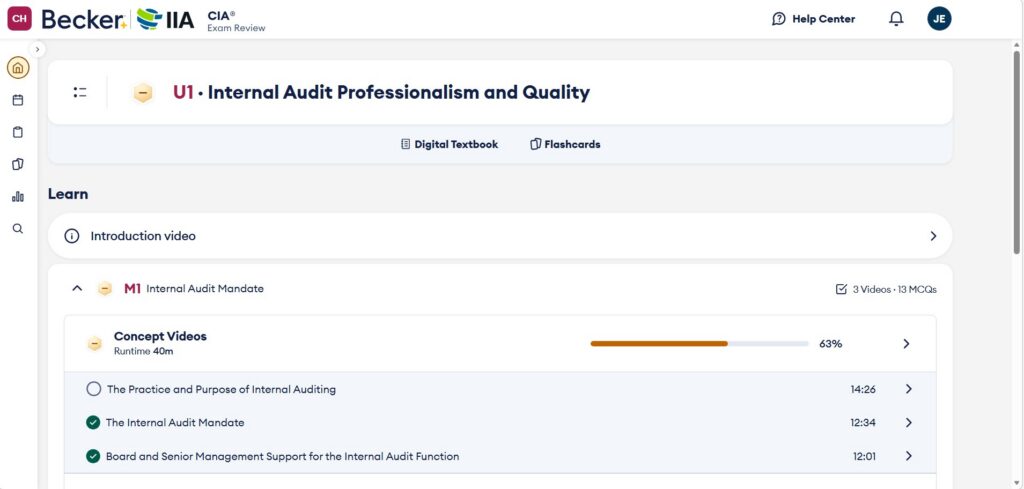Screen dimensions: 1024x489
Task: Click the arrow for the 14:26 video
Action: pyautogui.click(x=908, y=389)
